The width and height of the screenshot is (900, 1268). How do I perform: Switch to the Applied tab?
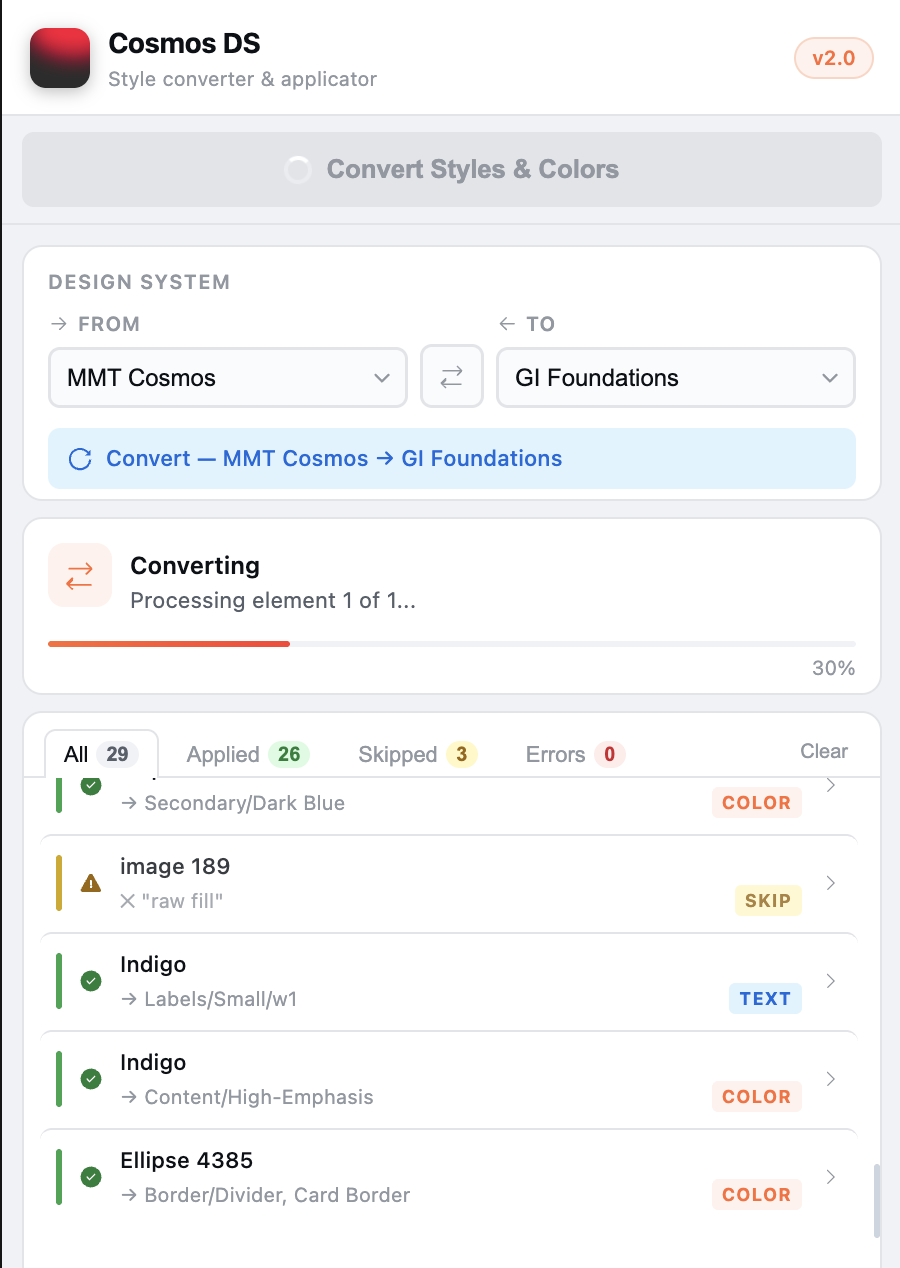(x=248, y=754)
